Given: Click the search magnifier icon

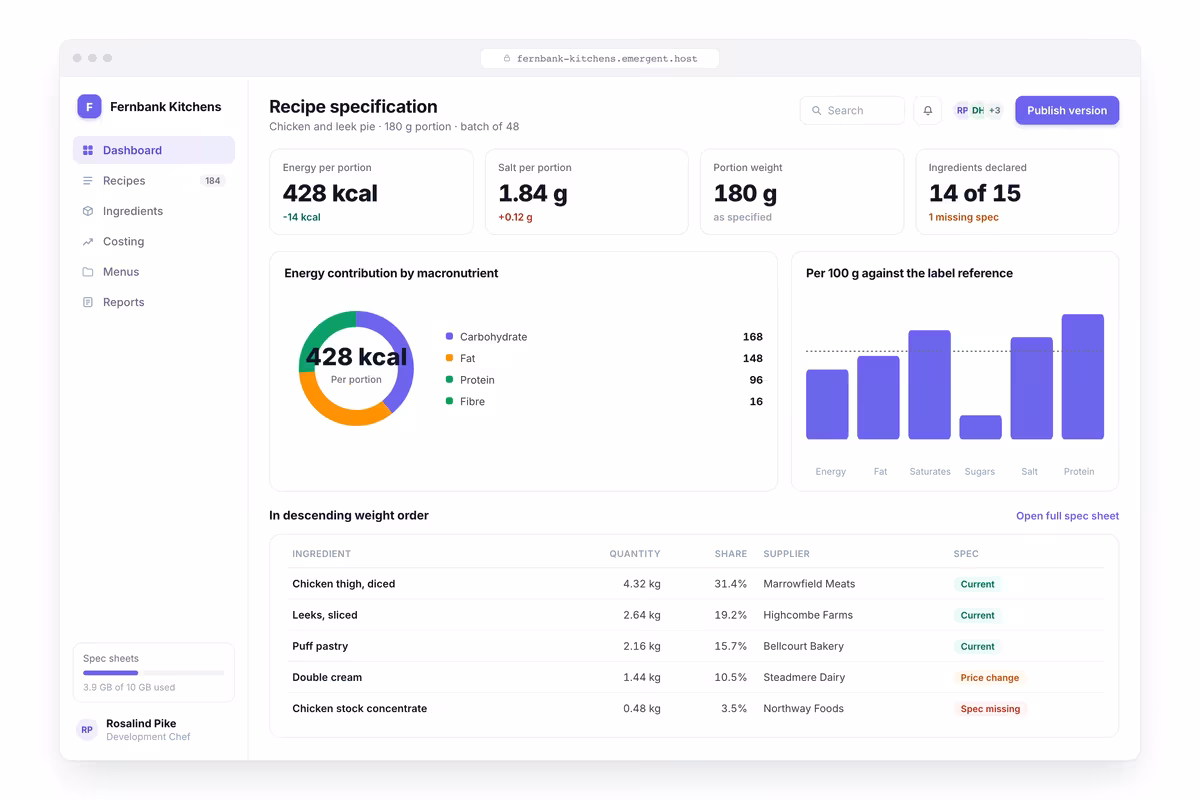Looking at the screenshot, I should pyautogui.click(x=817, y=111).
